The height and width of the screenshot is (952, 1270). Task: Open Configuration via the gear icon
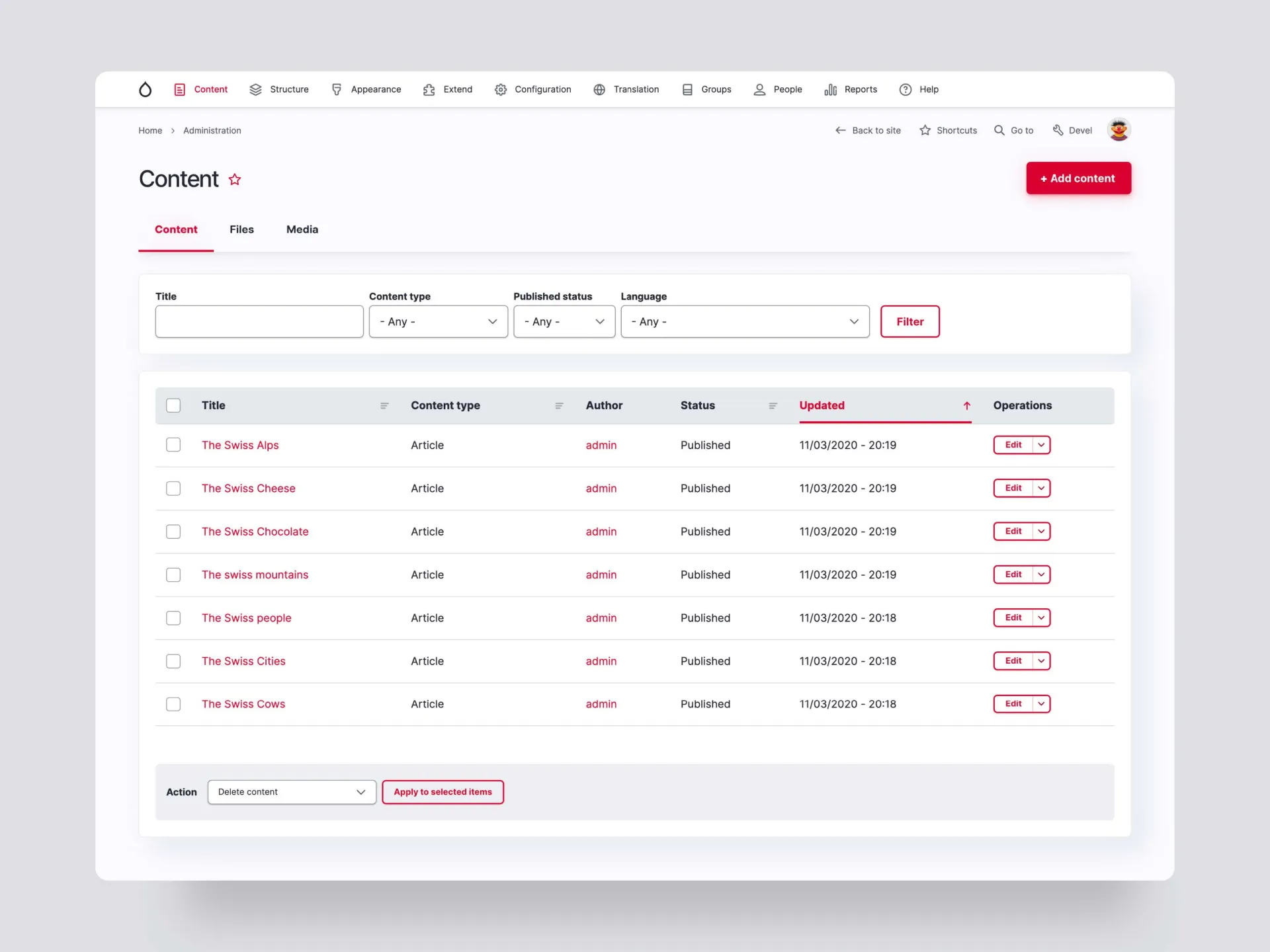point(501,89)
